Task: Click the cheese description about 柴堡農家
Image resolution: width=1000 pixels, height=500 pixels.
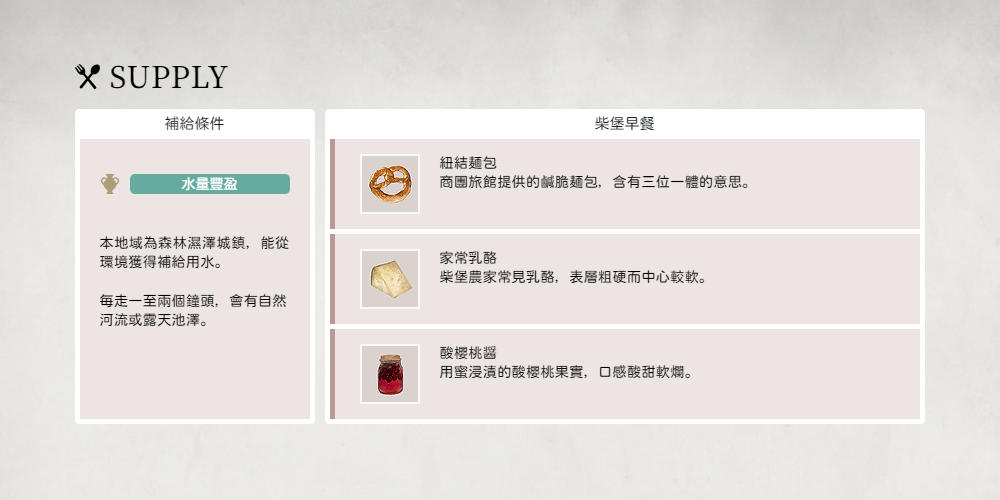Action: click(573, 277)
